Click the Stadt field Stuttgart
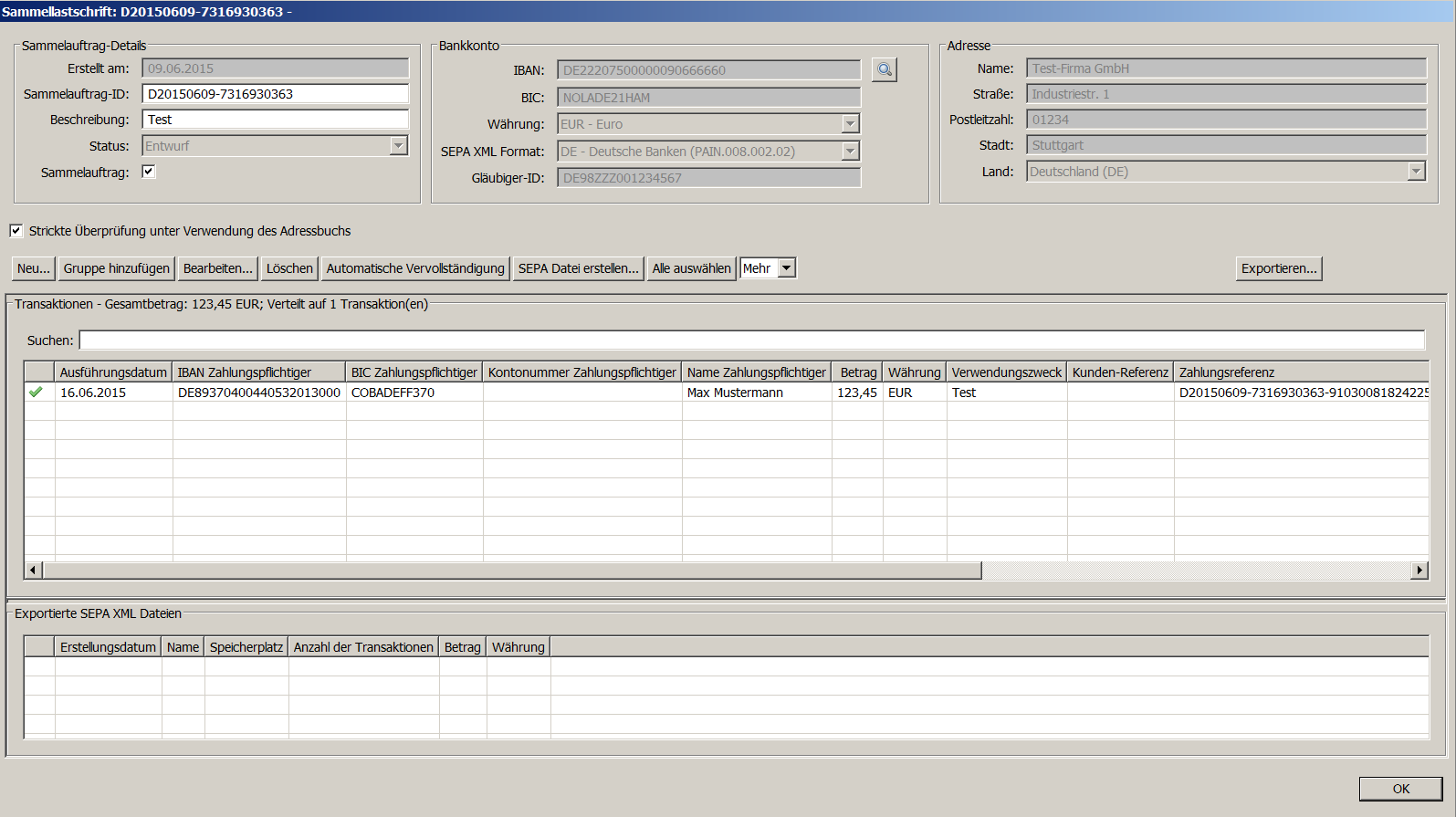This screenshot has height=817, width=1456. tap(1226, 145)
